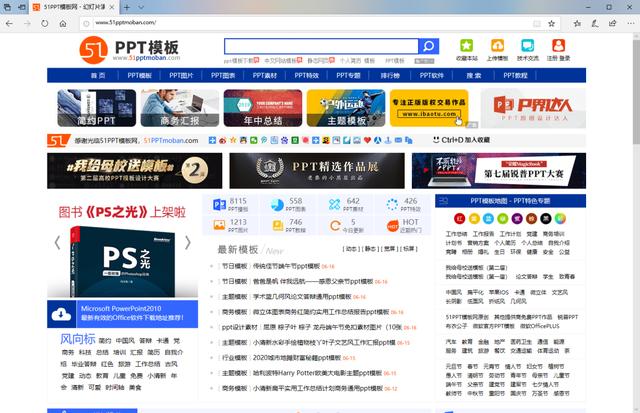Open the 简约PPT thumbnail
The height and width of the screenshot is (413, 640).
96,108
